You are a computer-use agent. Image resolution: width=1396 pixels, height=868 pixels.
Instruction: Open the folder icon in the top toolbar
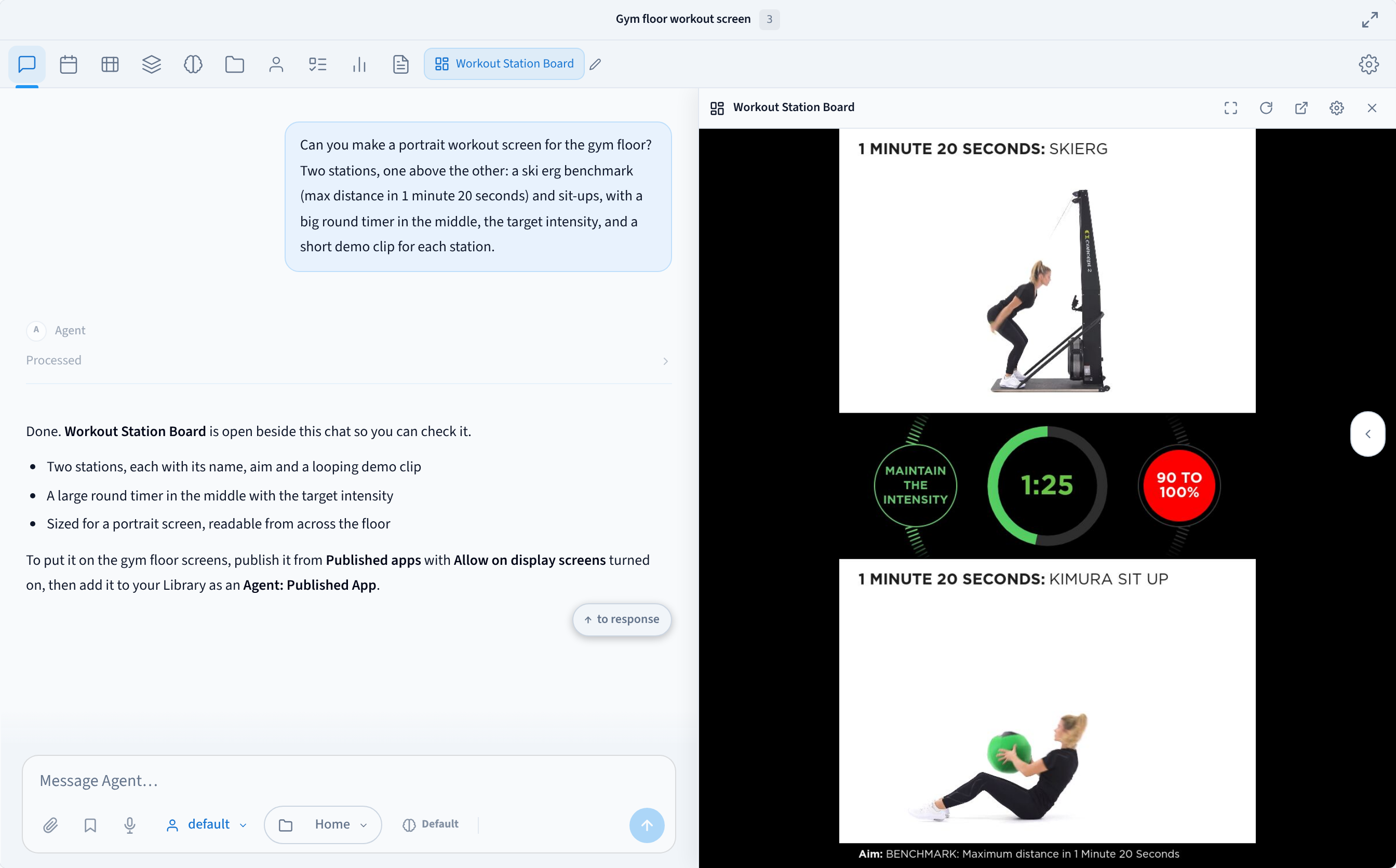234,64
